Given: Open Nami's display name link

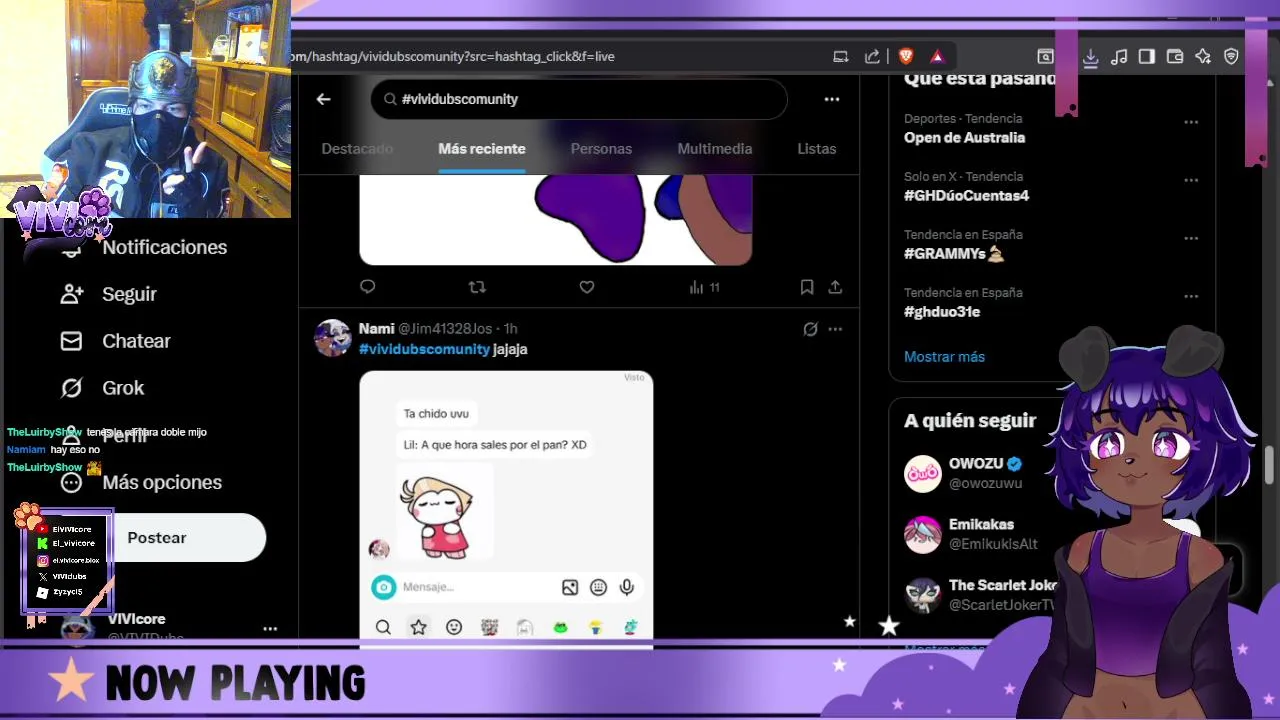Looking at the screenshot, I should pyautogui.click(x=376, y=328).
